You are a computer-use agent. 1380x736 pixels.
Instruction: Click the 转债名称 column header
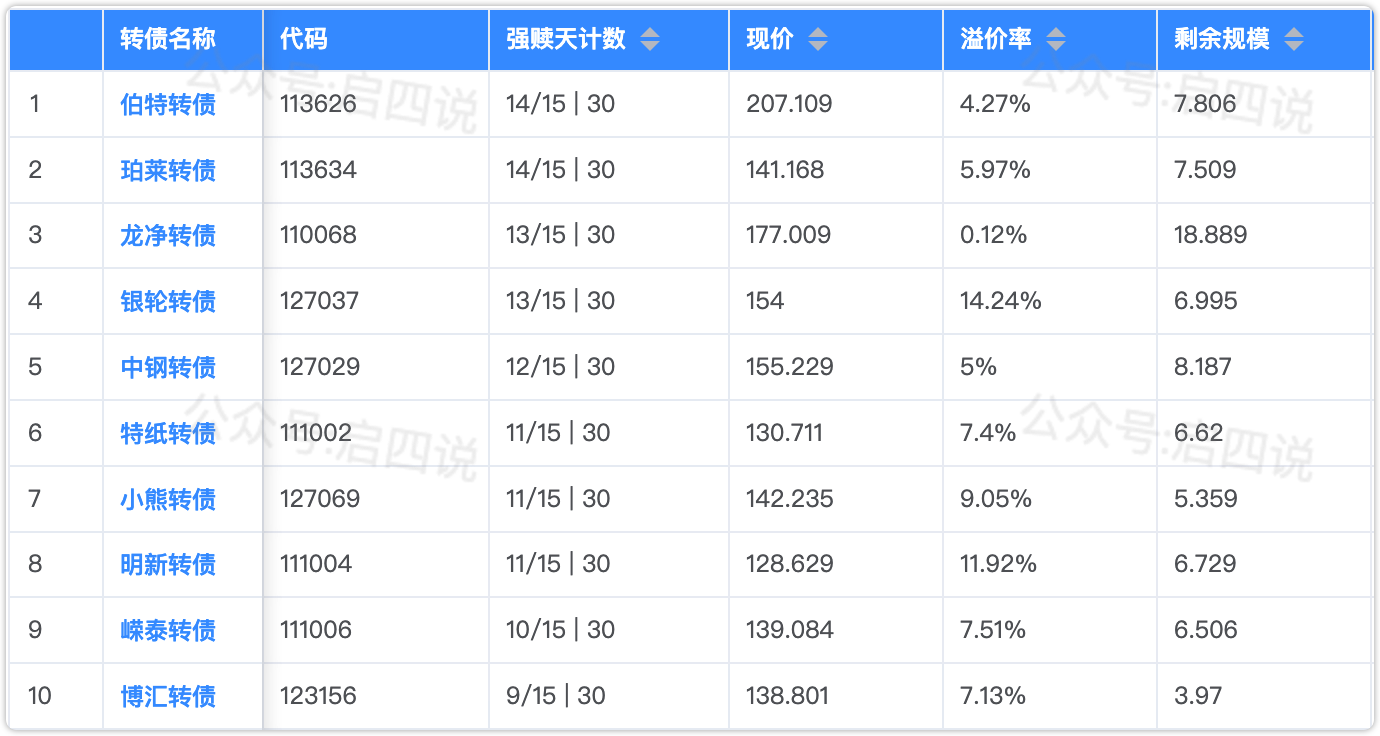click(x=168, y=40)
